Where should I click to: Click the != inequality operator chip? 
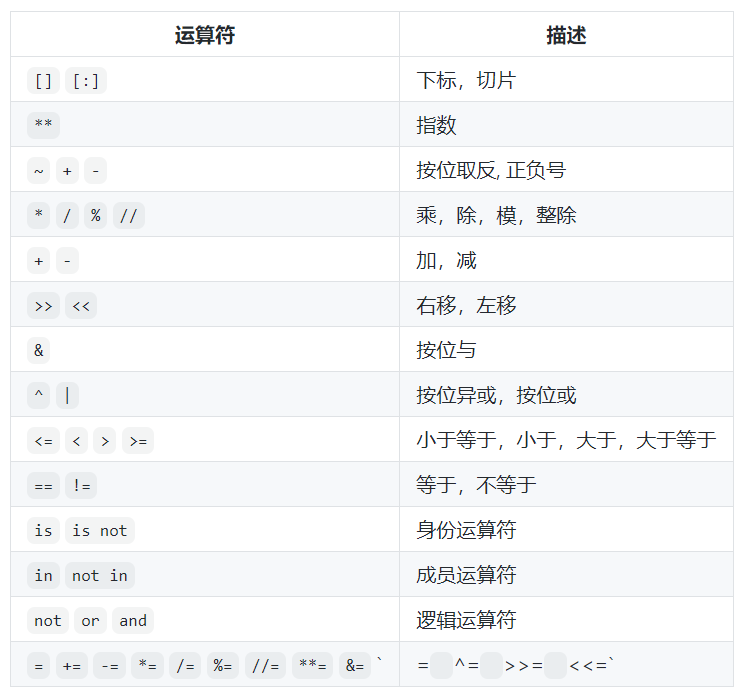(x=81, y=486)
